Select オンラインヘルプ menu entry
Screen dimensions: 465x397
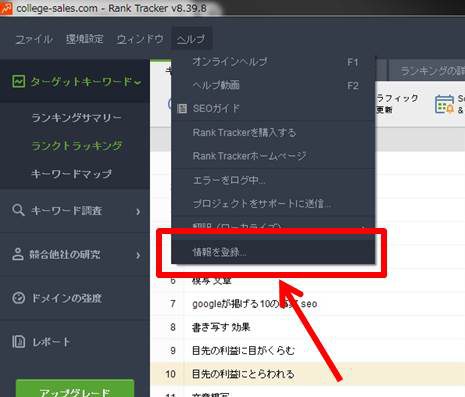pyautogui.click(x=273, y=62)
